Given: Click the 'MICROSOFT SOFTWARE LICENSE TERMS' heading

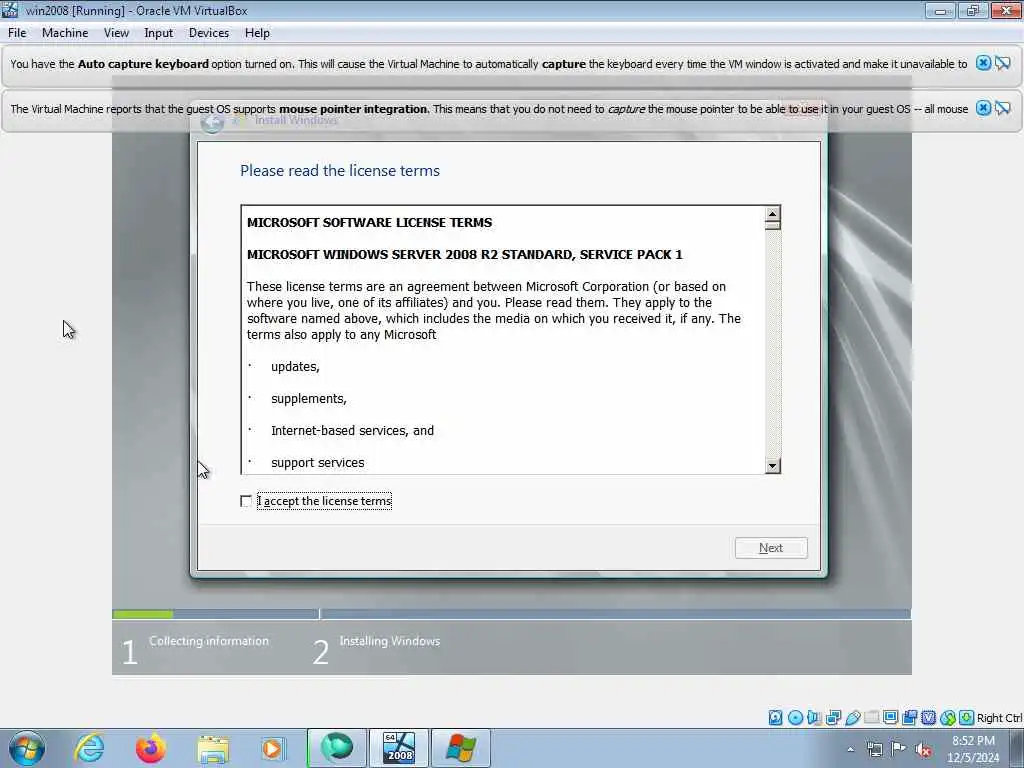Looking at the screenshot, I should 370,222.
